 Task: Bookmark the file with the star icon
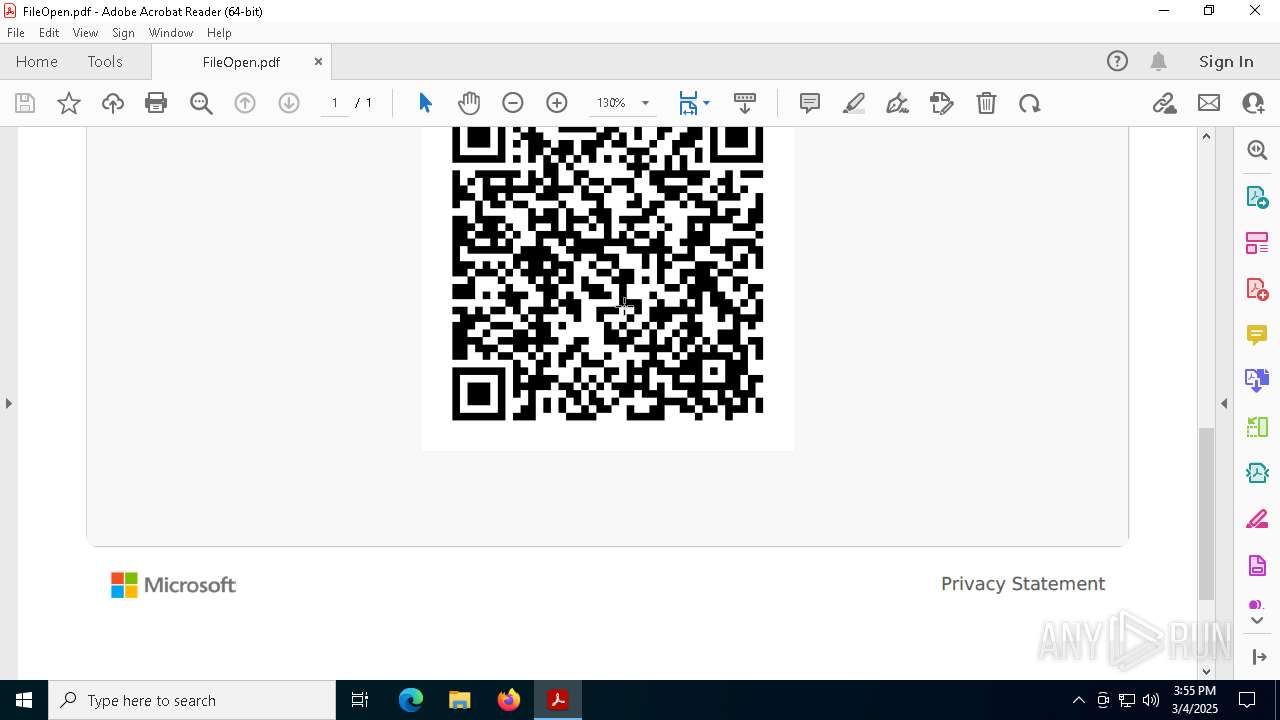click(x=69, y=103)
